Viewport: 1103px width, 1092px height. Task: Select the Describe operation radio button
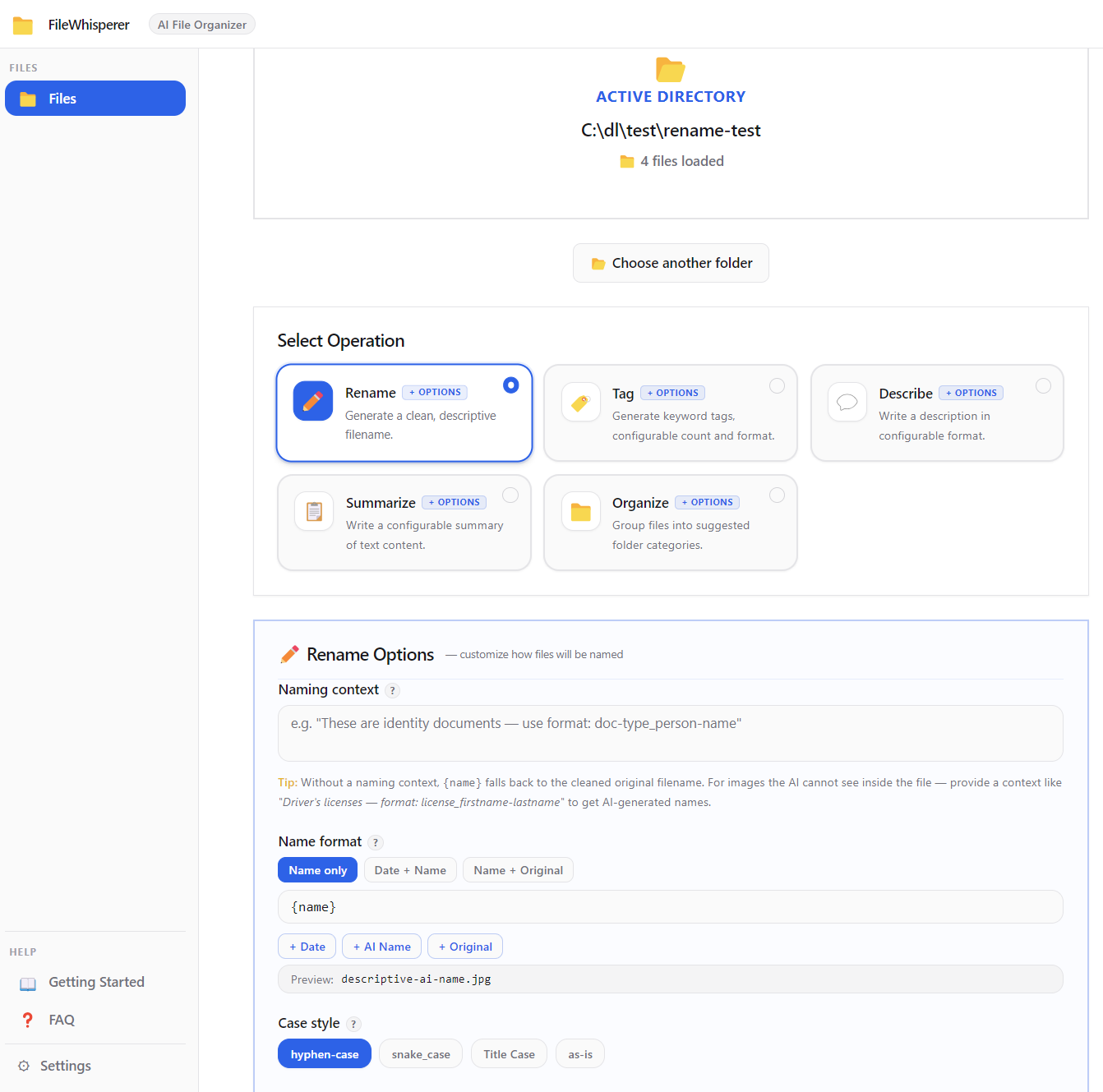1043,386
